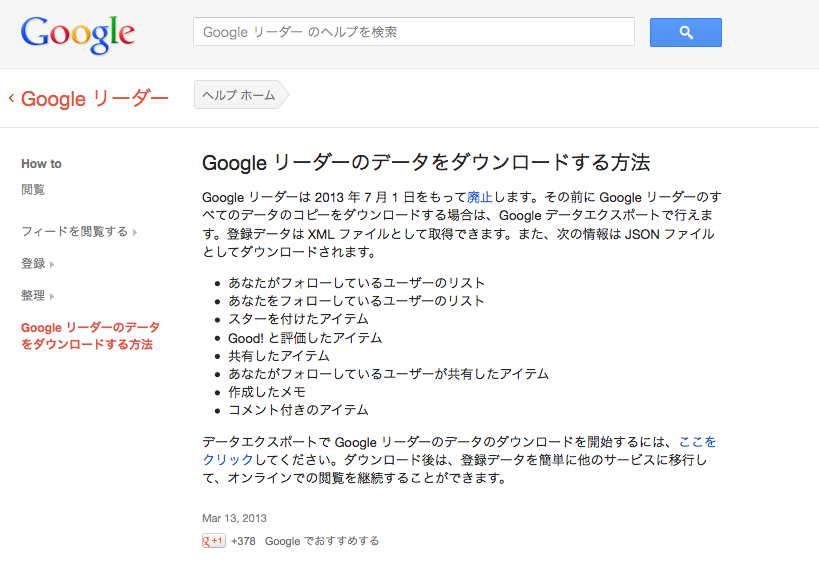Click the blue magnifier search button
819x564 pixels.
pos(685,32)
